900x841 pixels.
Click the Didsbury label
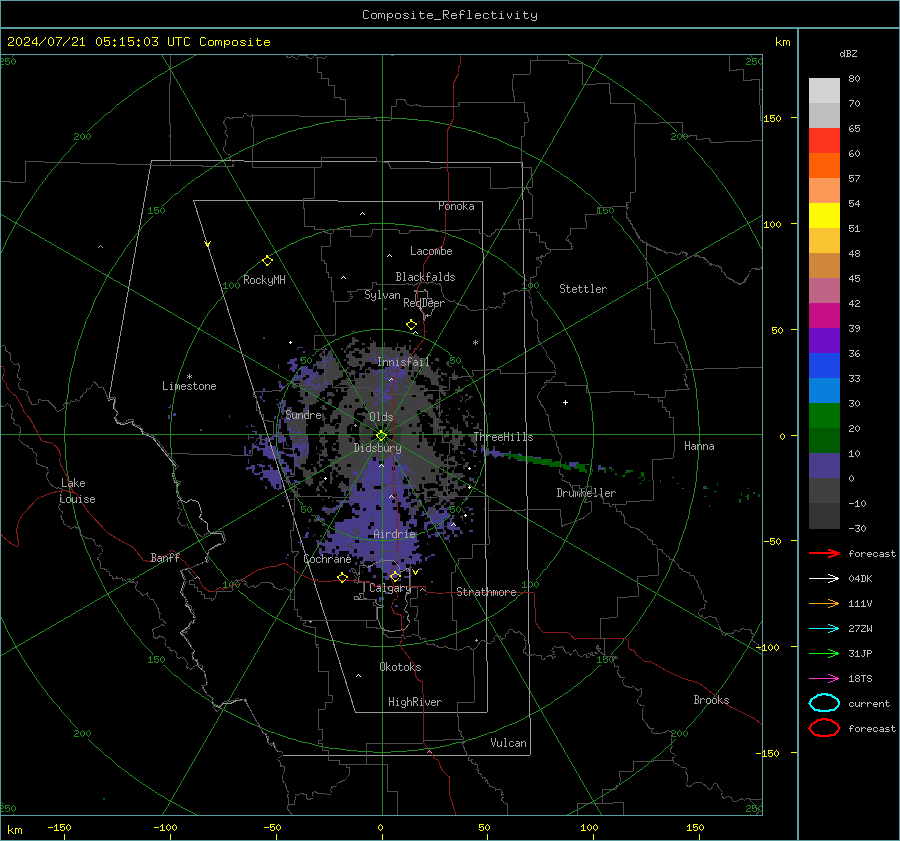[x=378, y=448]
